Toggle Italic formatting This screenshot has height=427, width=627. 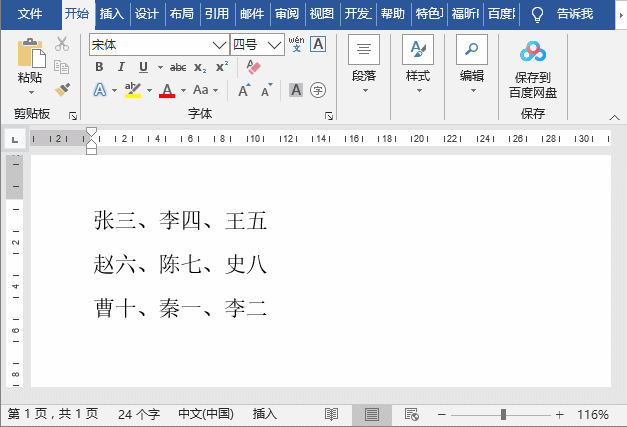[121, 67]
